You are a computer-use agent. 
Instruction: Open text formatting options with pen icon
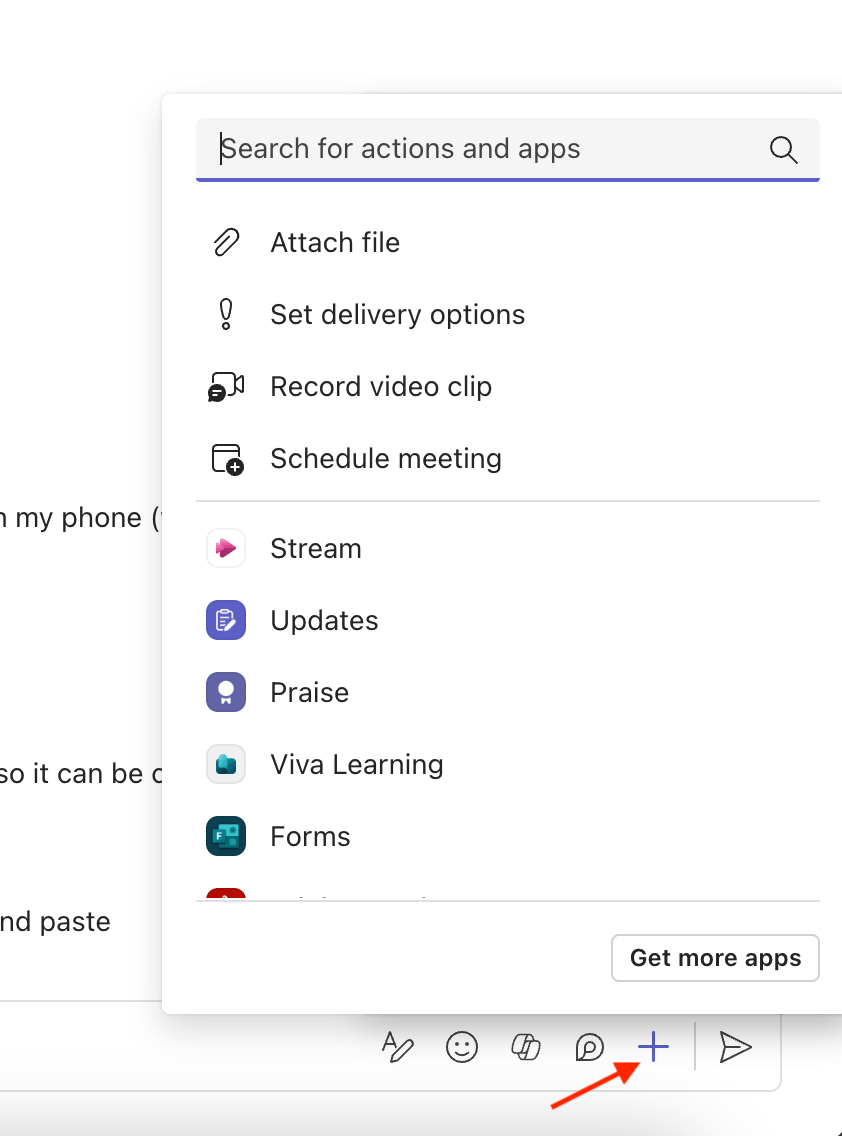point(398,1047)
